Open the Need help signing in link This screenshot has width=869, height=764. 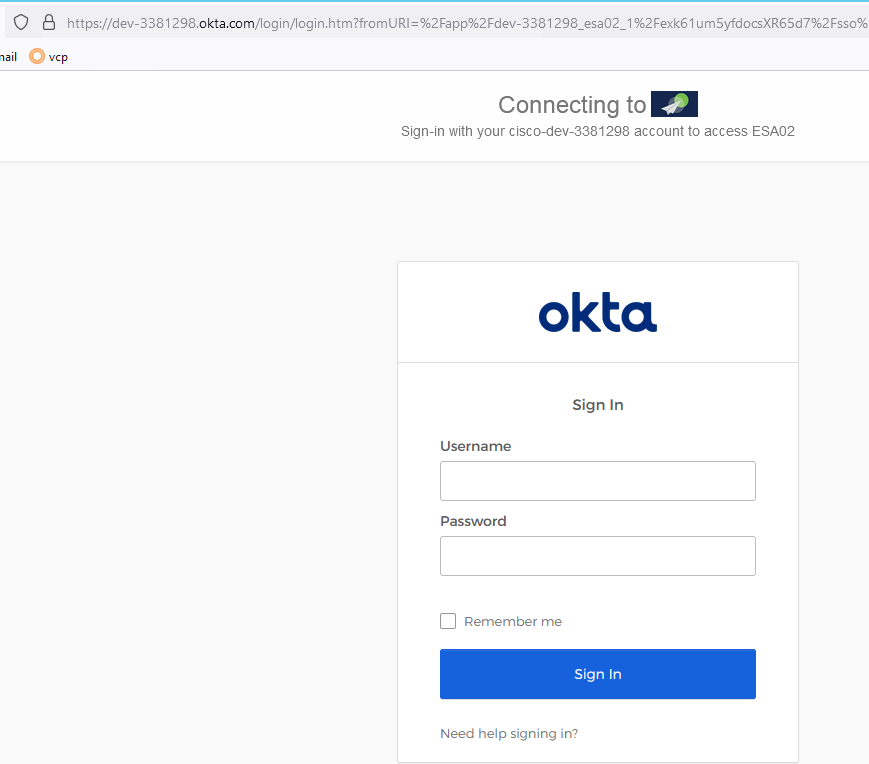(x=509, y=733)
